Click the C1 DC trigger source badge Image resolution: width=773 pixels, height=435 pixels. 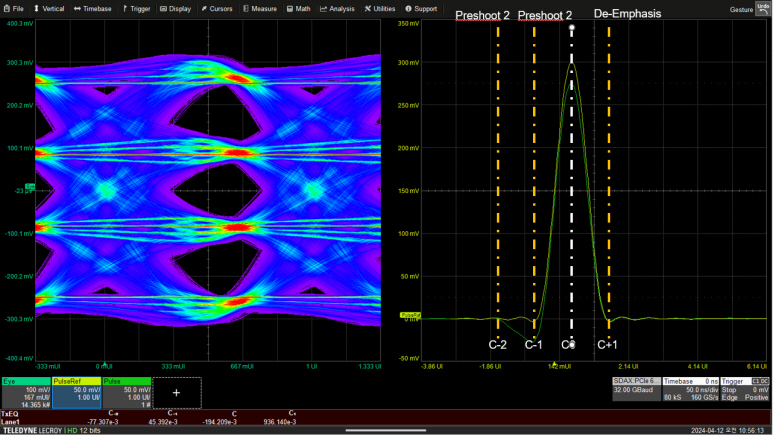[x=760, y=381]
